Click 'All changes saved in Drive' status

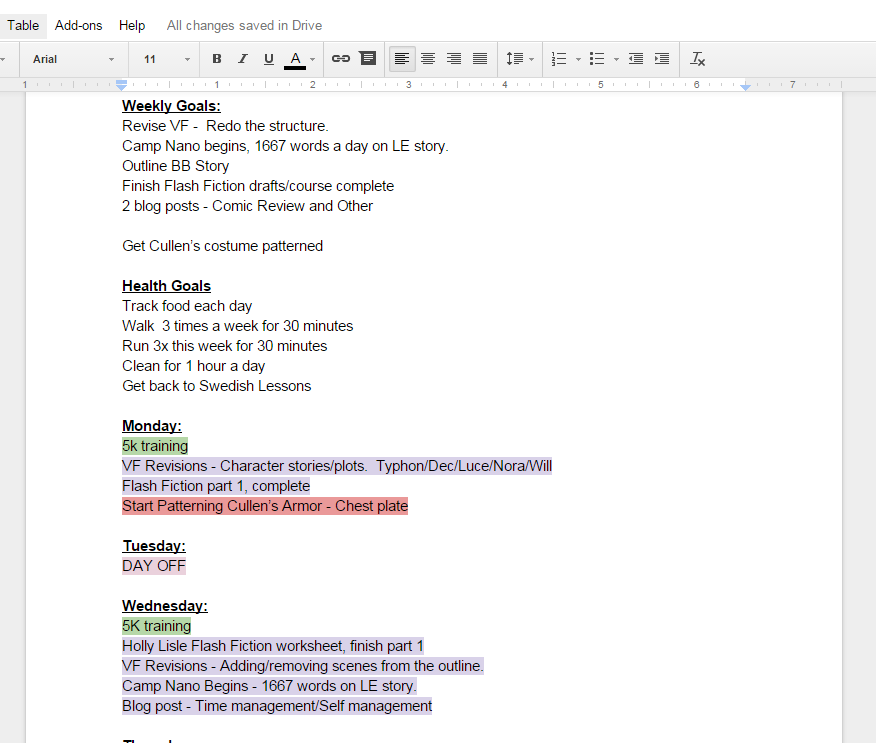click(x=244, y=25)
